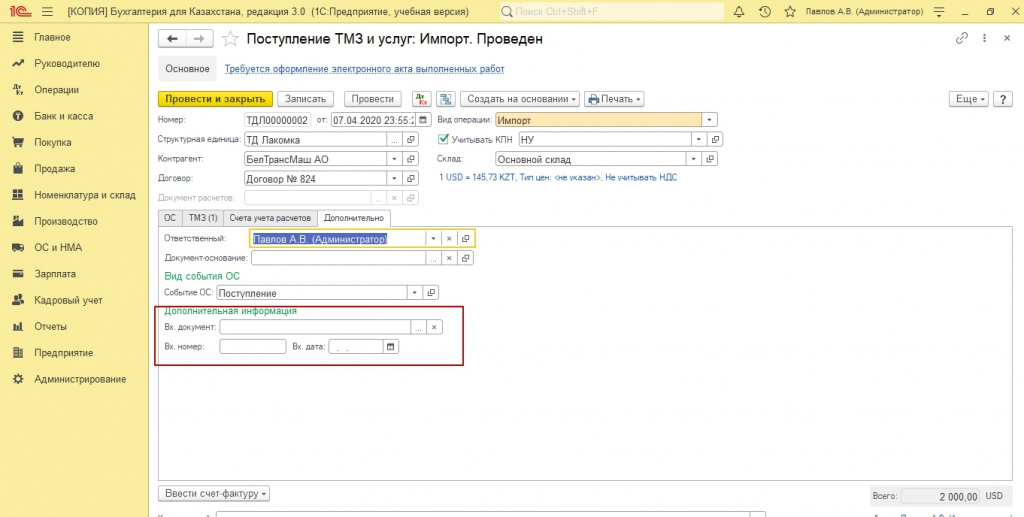Image resolution: width=1024 pixels, height=517 pixels.
Task: Click the Провести и закрыть button
Action: [215, 99]
